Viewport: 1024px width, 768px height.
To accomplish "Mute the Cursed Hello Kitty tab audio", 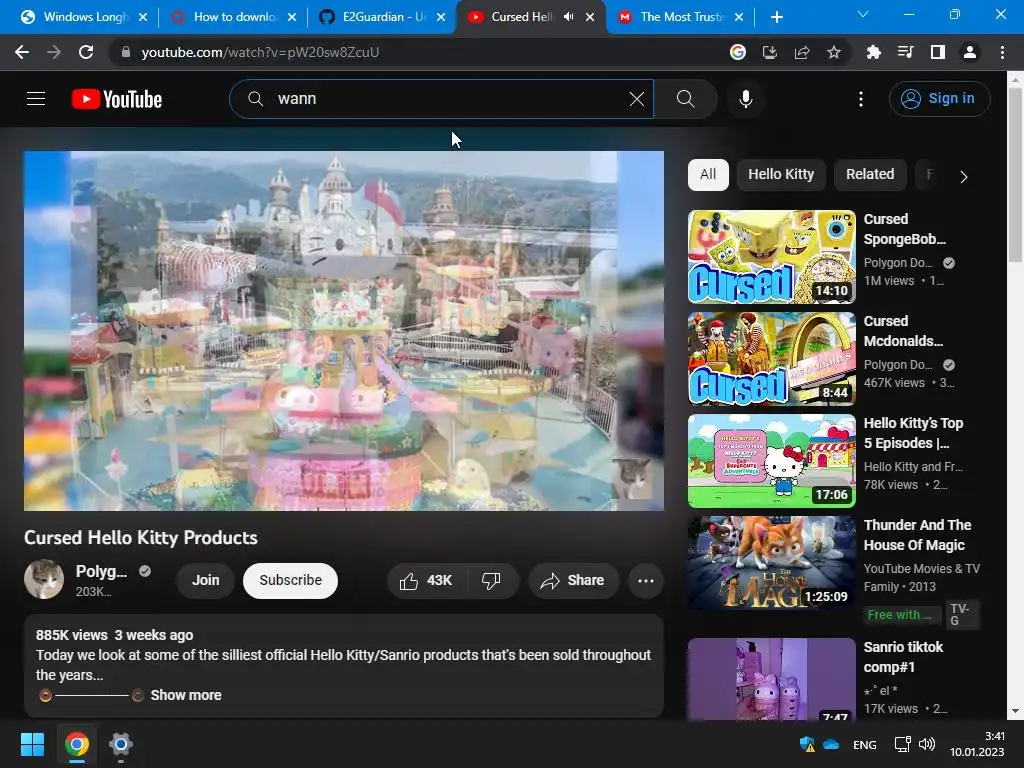I will tap(569, 17).
